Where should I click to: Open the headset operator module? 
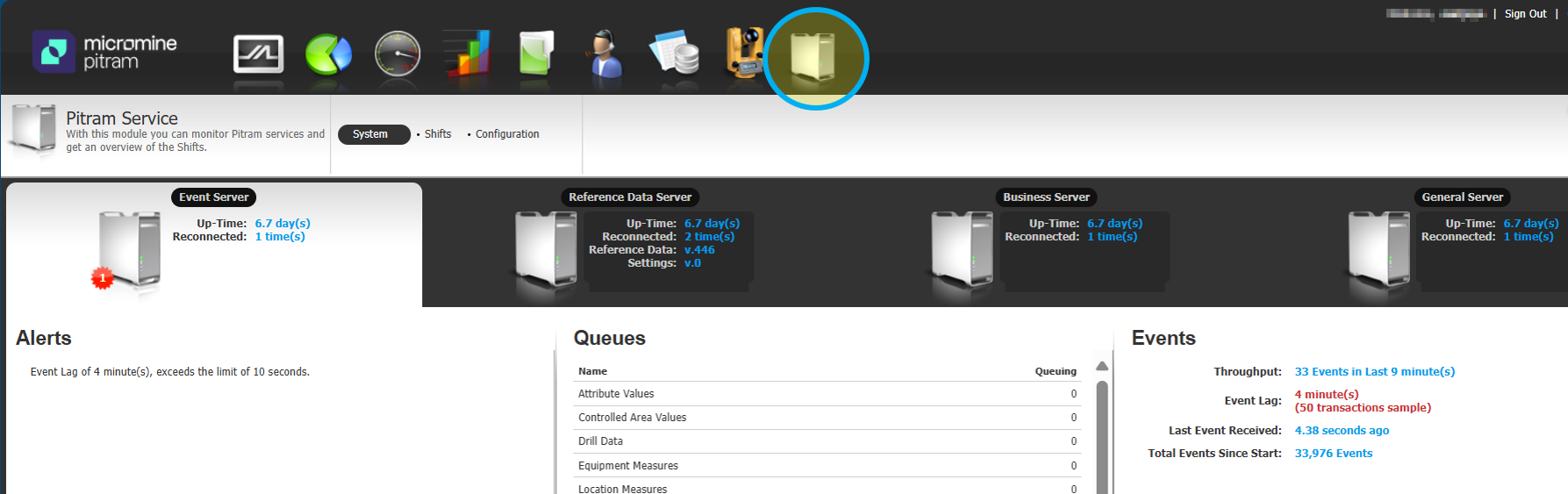coord(605,54)
